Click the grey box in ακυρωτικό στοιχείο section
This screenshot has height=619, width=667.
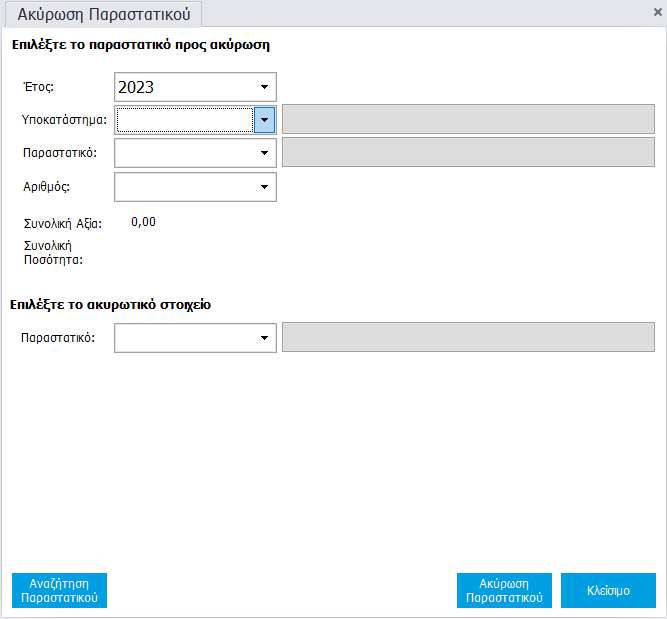click(468, 338)
